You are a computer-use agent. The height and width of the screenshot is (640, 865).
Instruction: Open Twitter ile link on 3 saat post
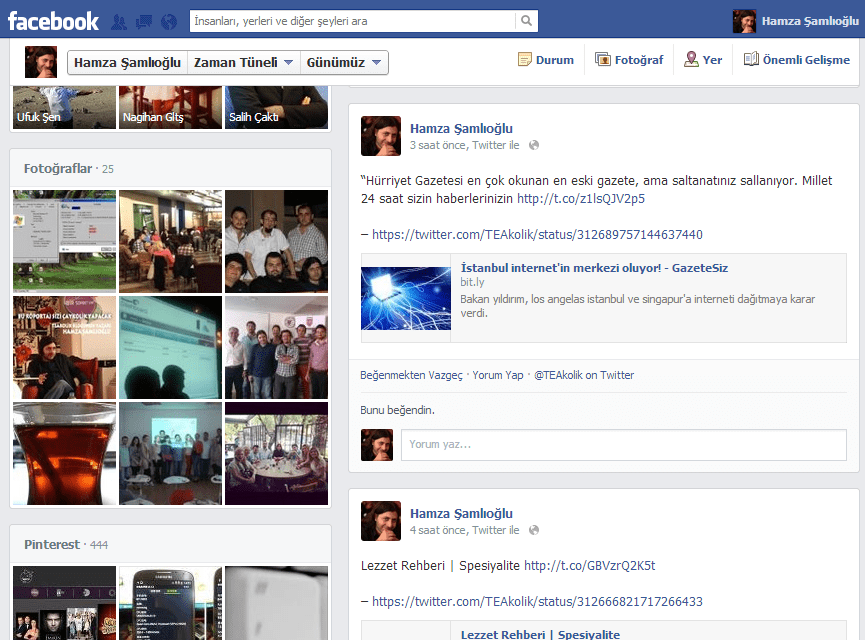[496, 145]
